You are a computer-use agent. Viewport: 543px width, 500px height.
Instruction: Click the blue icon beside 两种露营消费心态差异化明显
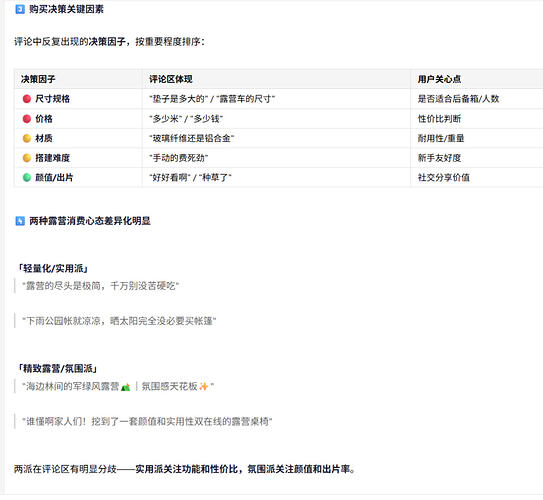20,221
